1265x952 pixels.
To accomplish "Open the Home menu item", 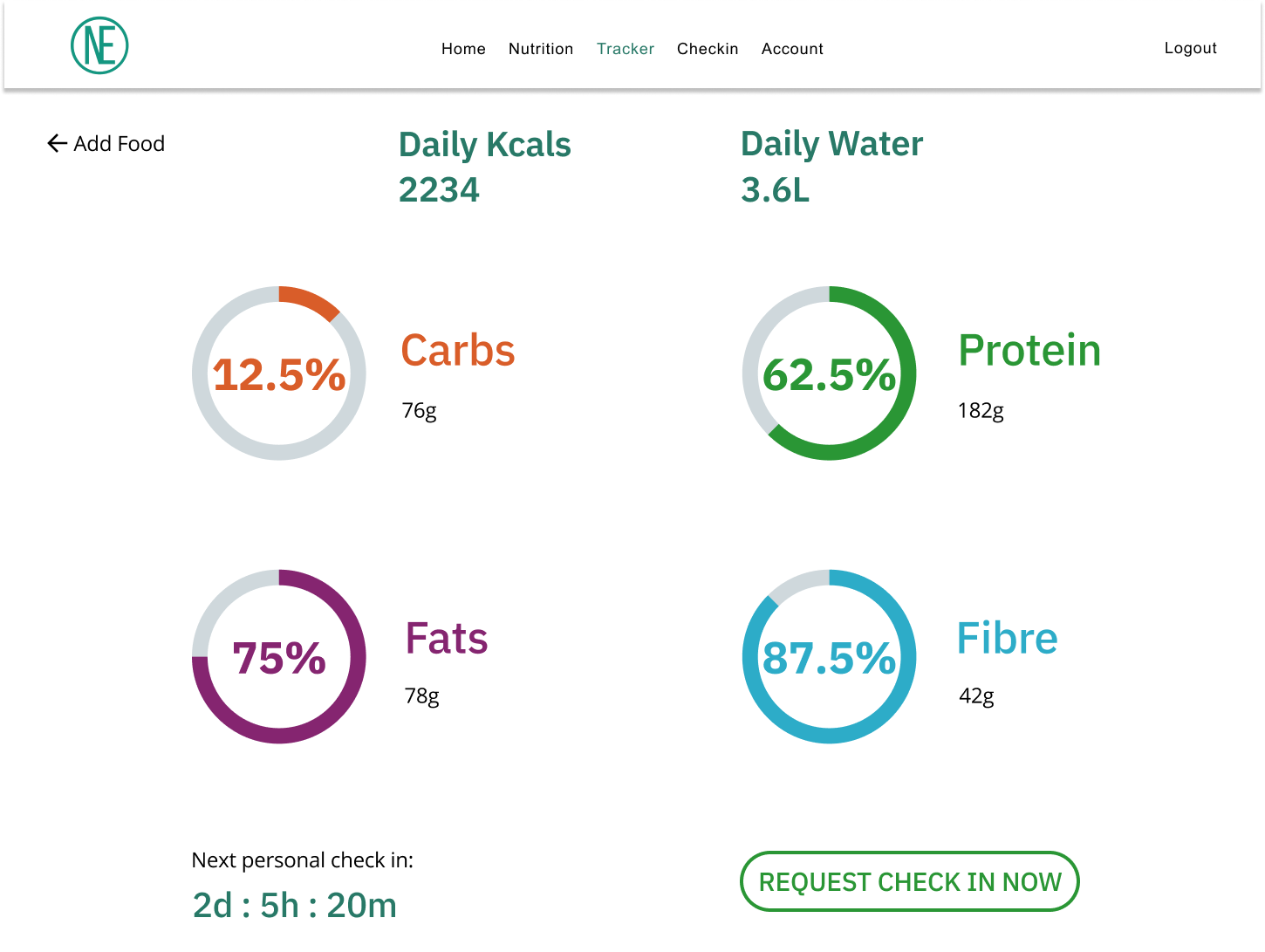I will pyautogui.click(x=463, y=49).
